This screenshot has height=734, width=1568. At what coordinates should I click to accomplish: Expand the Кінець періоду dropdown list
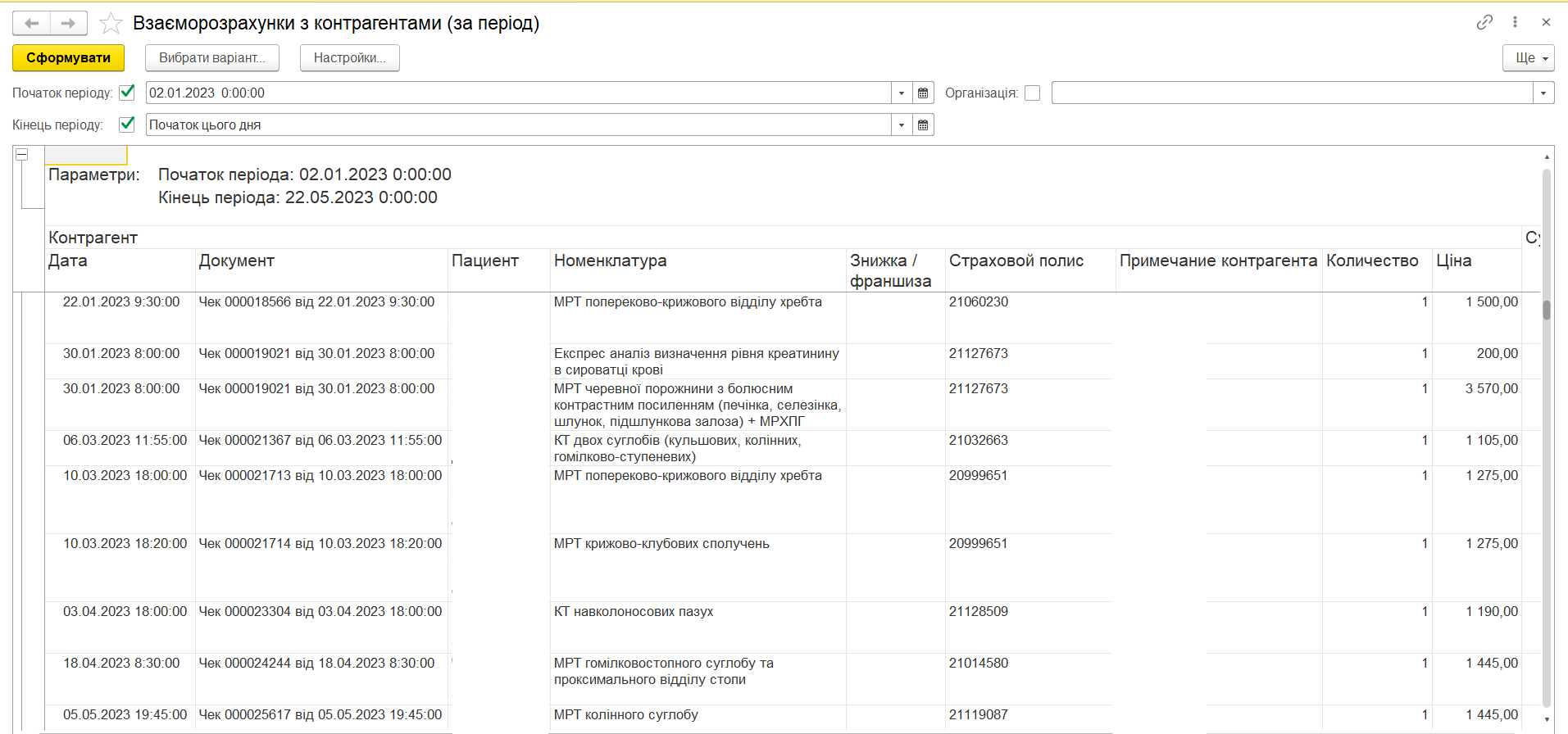pyautogui.click(x=902, y=125)
